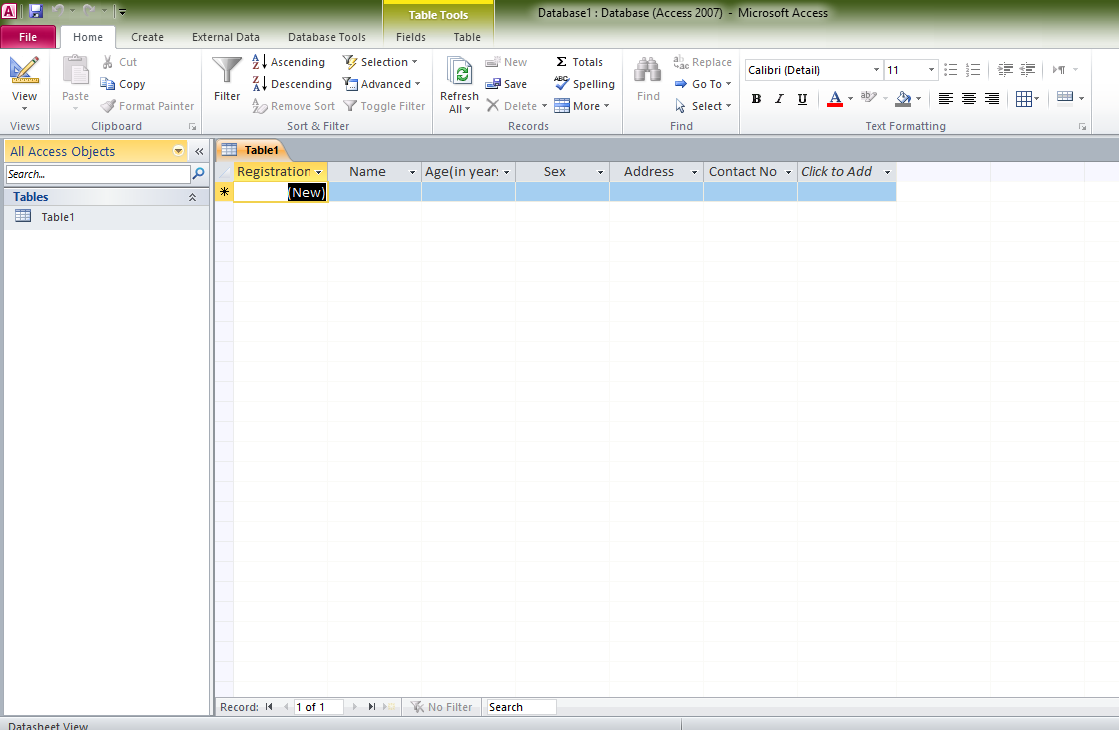
Task: Increase the list indent level
Action: (1028, 69)
